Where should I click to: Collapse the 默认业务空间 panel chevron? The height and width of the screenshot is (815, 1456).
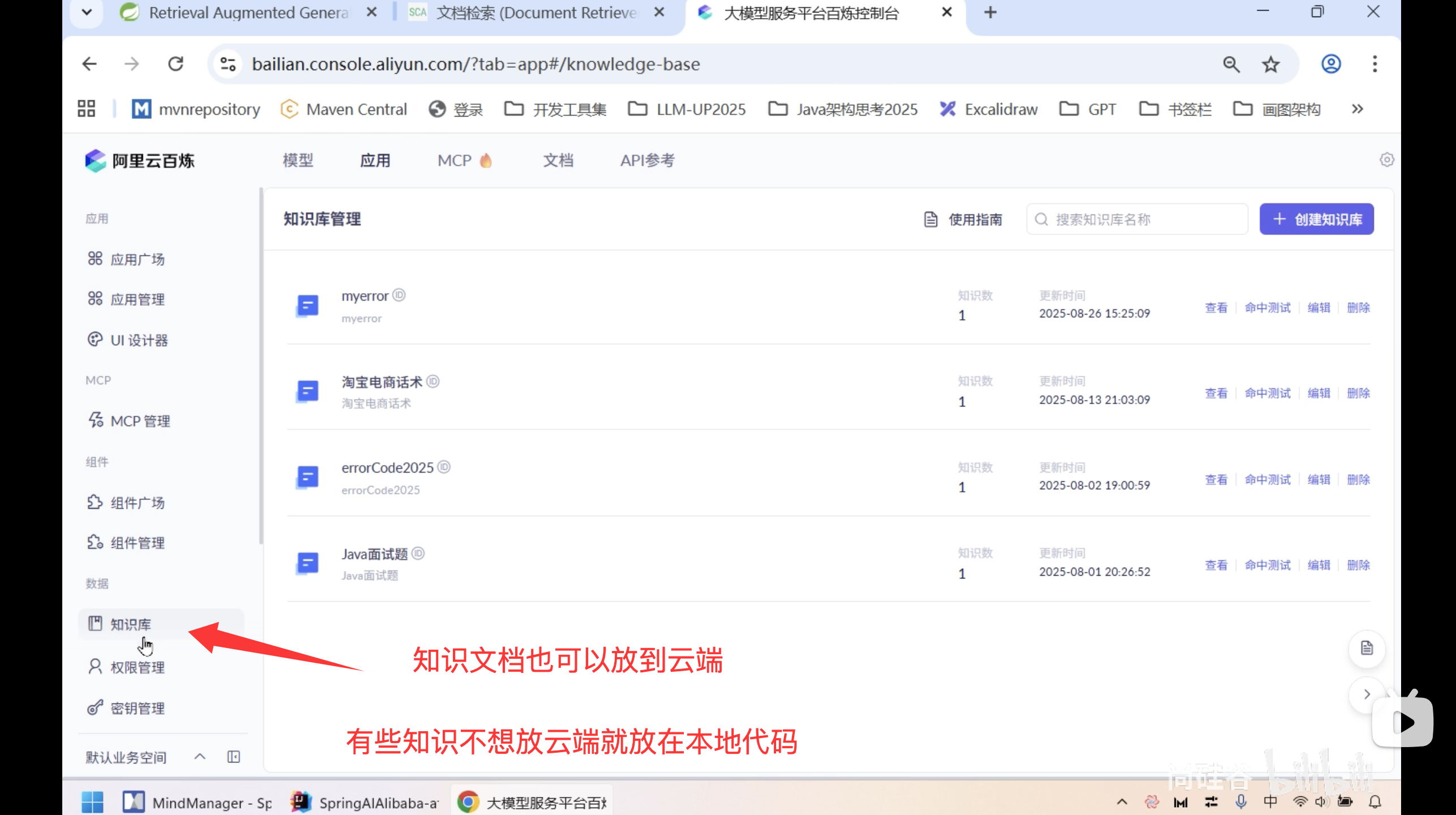coord(199,756)
